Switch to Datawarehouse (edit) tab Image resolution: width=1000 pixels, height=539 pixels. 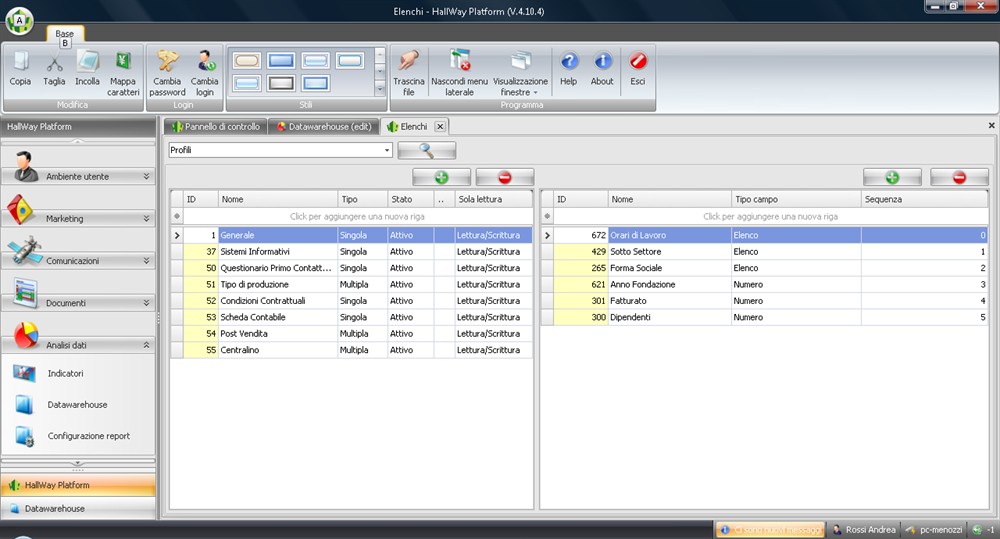pos(324,126)
